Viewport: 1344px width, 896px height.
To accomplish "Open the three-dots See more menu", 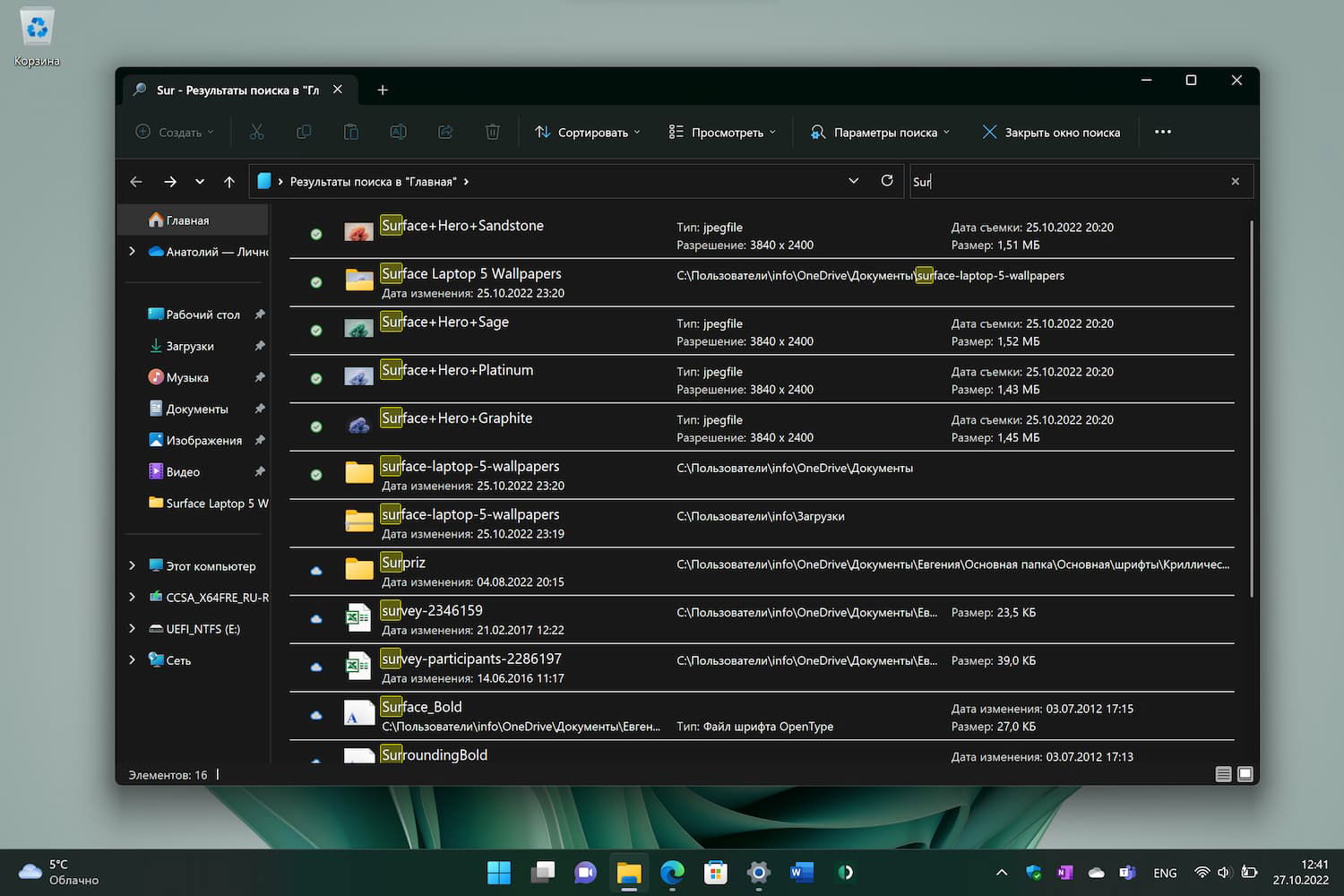I will tap(1162, 132).
